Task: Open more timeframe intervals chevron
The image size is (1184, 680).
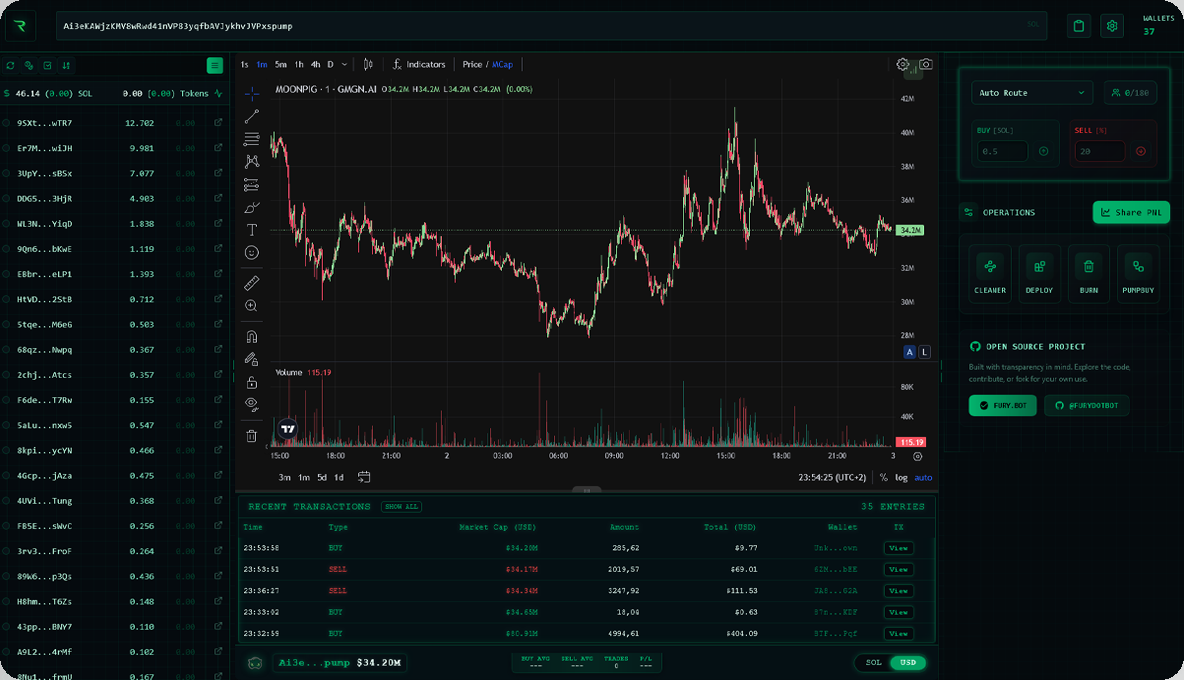Action: (x=344, y=64)
